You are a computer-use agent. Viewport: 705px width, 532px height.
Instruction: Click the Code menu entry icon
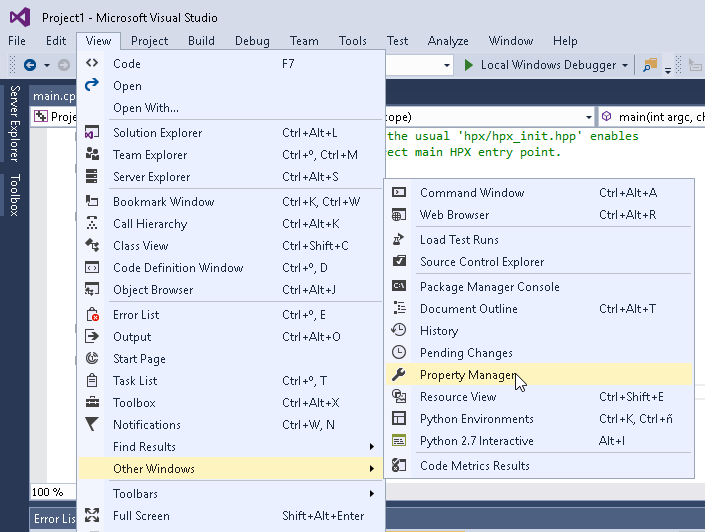[x=92, y=63]
